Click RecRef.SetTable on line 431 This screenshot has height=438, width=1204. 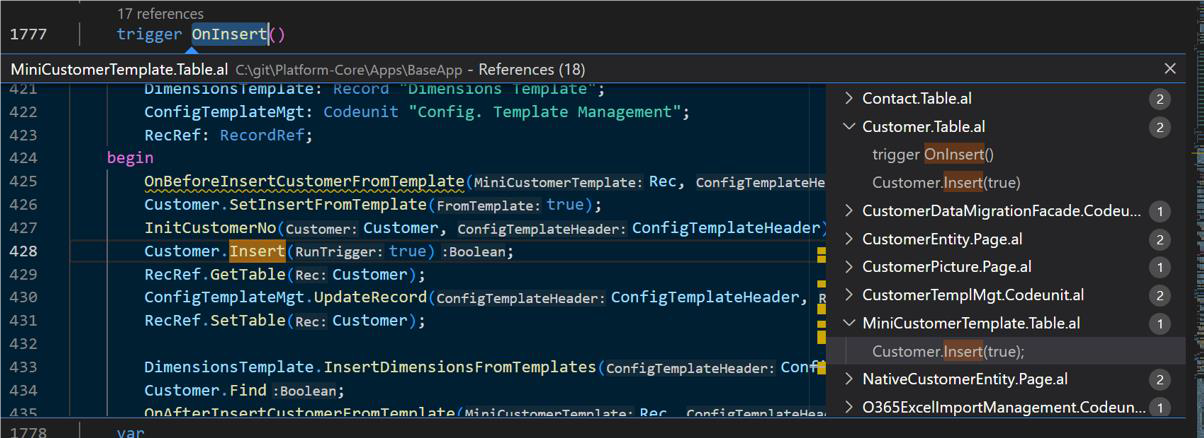tap(215, 320)
